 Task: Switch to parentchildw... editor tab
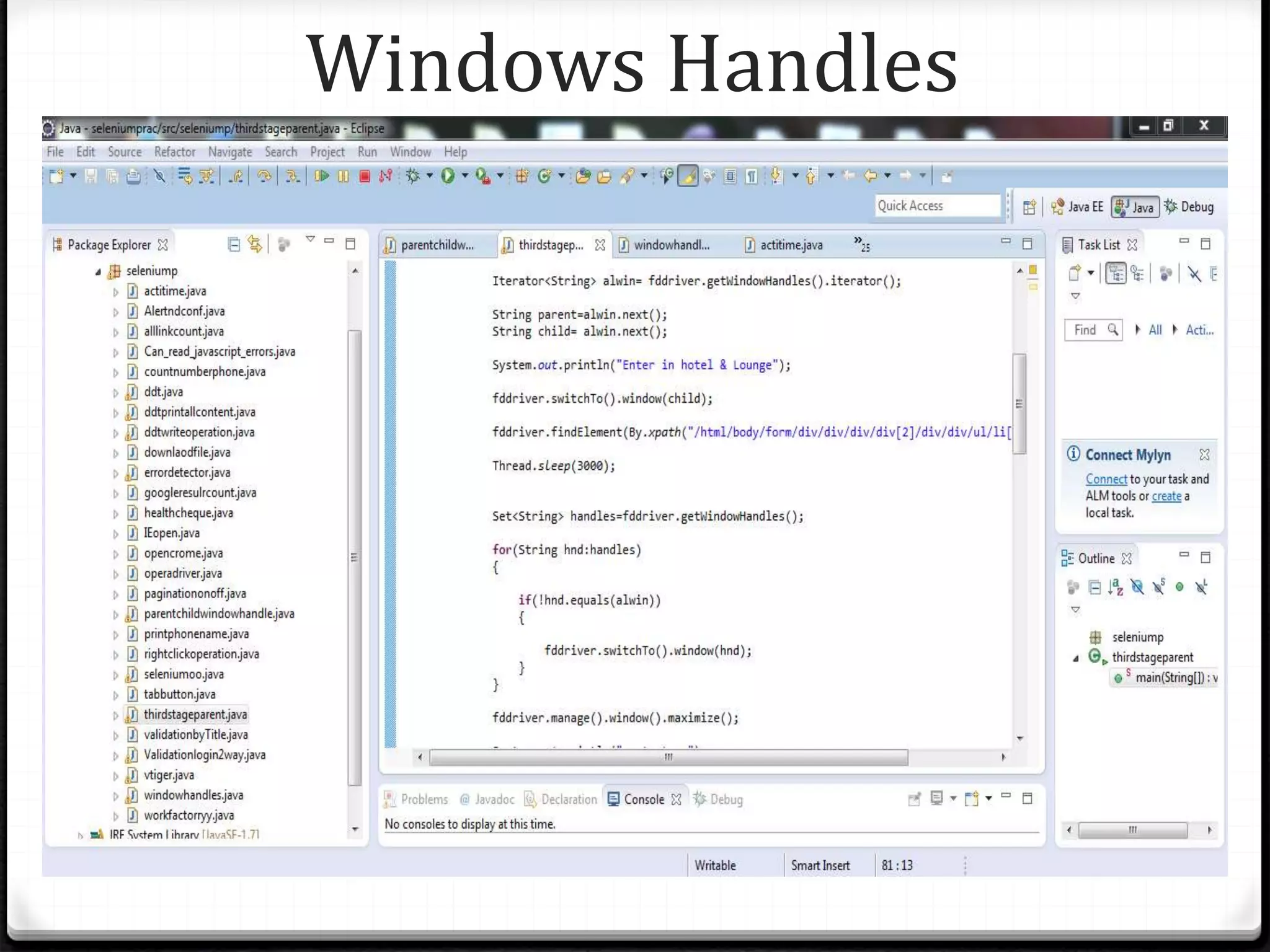point(437,245)
